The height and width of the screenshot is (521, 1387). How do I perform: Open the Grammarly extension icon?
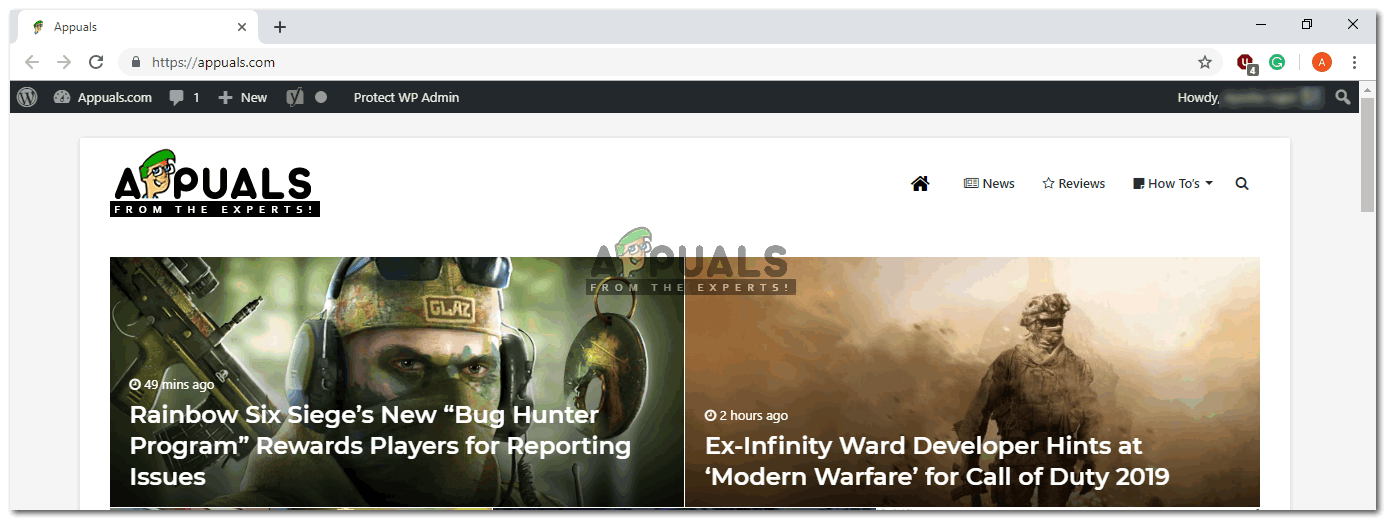pyautogui.click(x=1277, y=62)
